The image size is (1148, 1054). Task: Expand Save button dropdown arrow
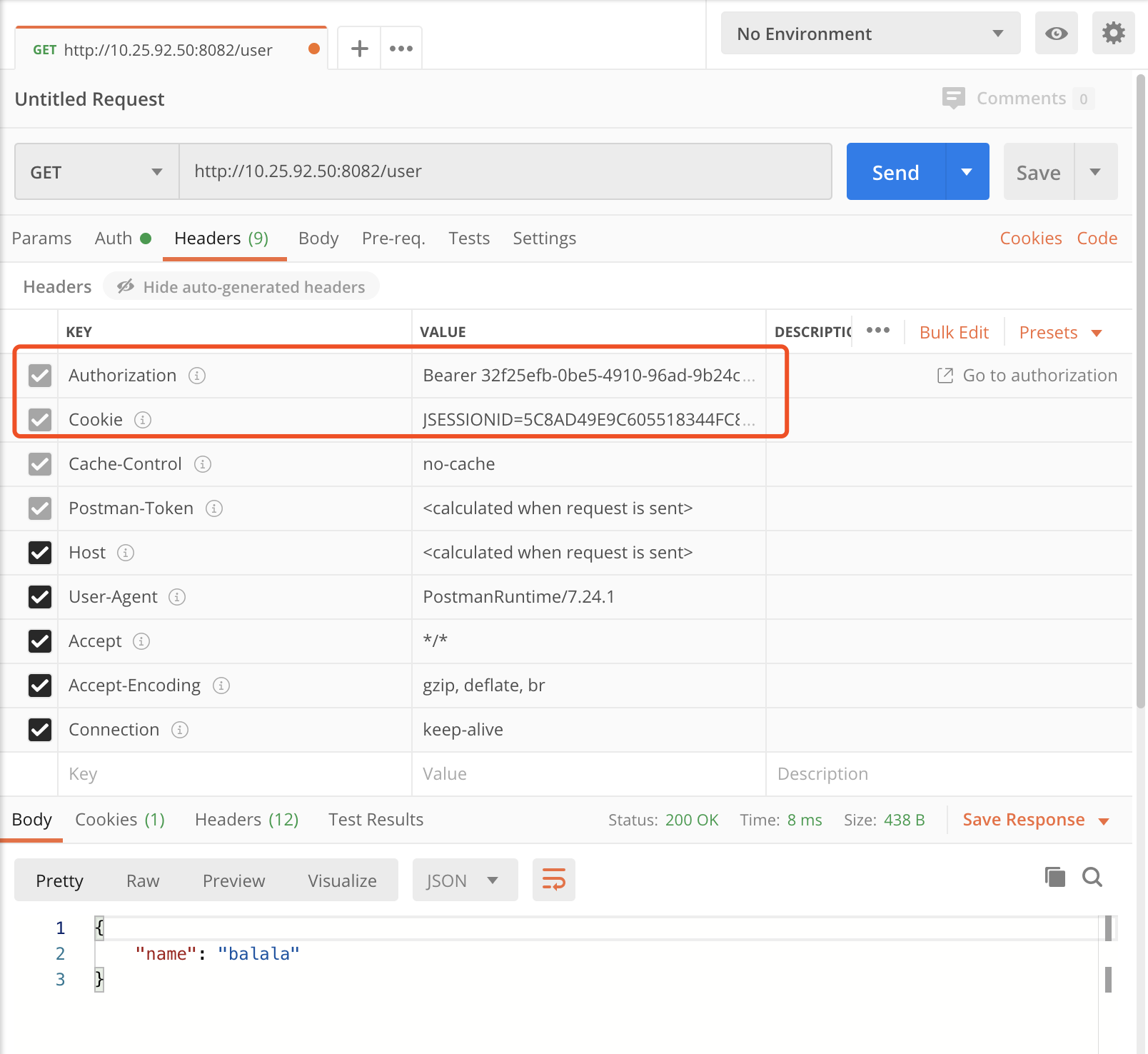point(1095,171)
